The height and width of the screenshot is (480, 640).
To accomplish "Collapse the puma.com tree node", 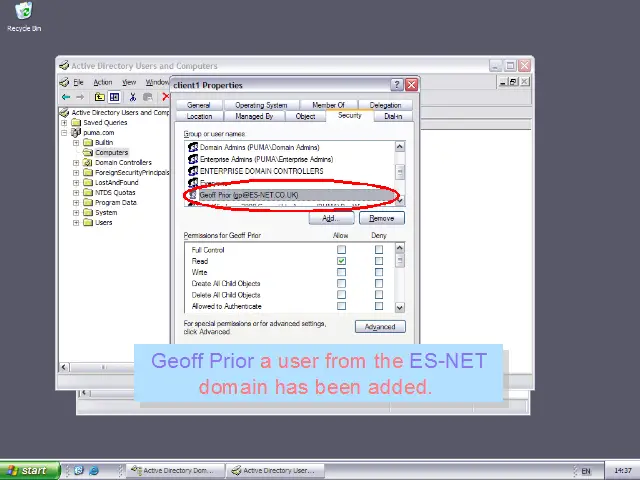I will [64, 133].
